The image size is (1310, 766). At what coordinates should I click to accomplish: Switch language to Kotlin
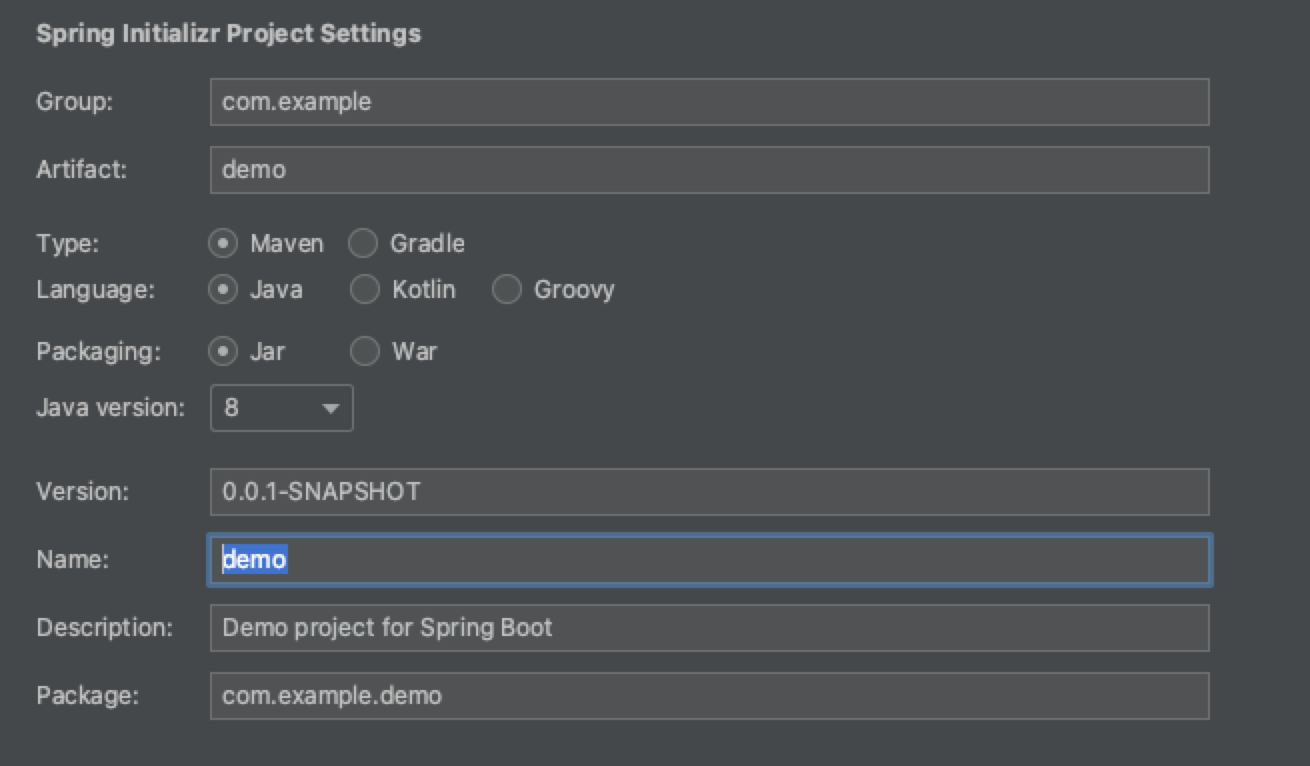coord(366,290)
